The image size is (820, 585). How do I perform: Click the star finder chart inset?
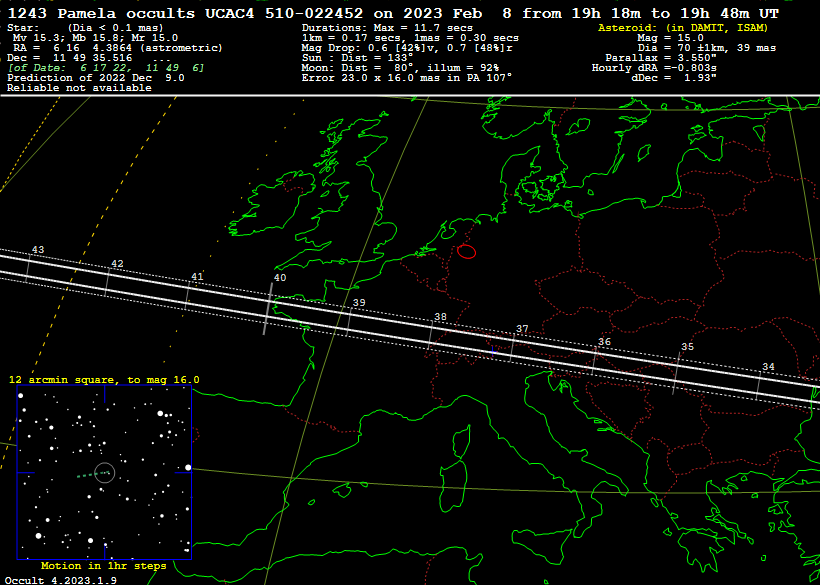click(104, 473)
